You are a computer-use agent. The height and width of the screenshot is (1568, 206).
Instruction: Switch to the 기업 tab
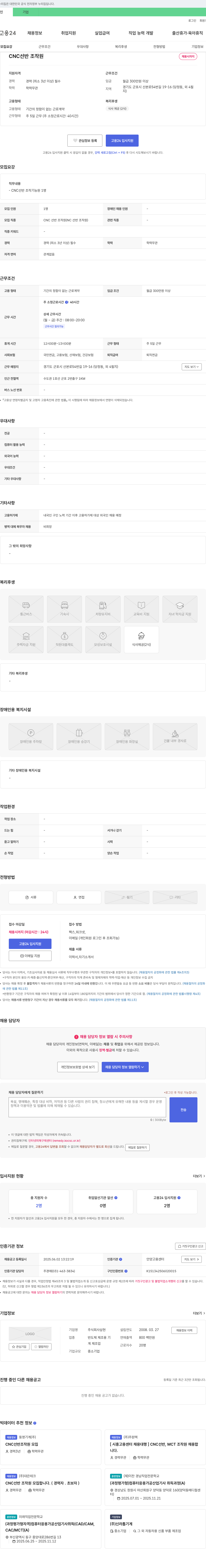[26, 12]
